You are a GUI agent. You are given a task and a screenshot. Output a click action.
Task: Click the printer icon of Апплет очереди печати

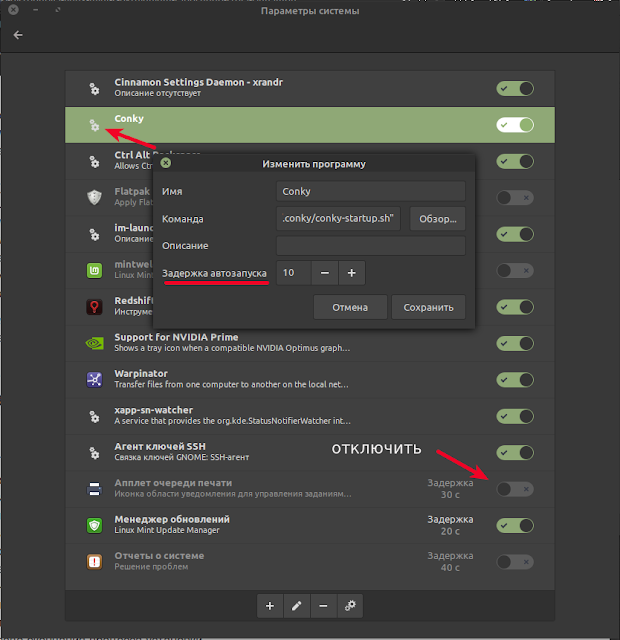click(x=94, y=489)
